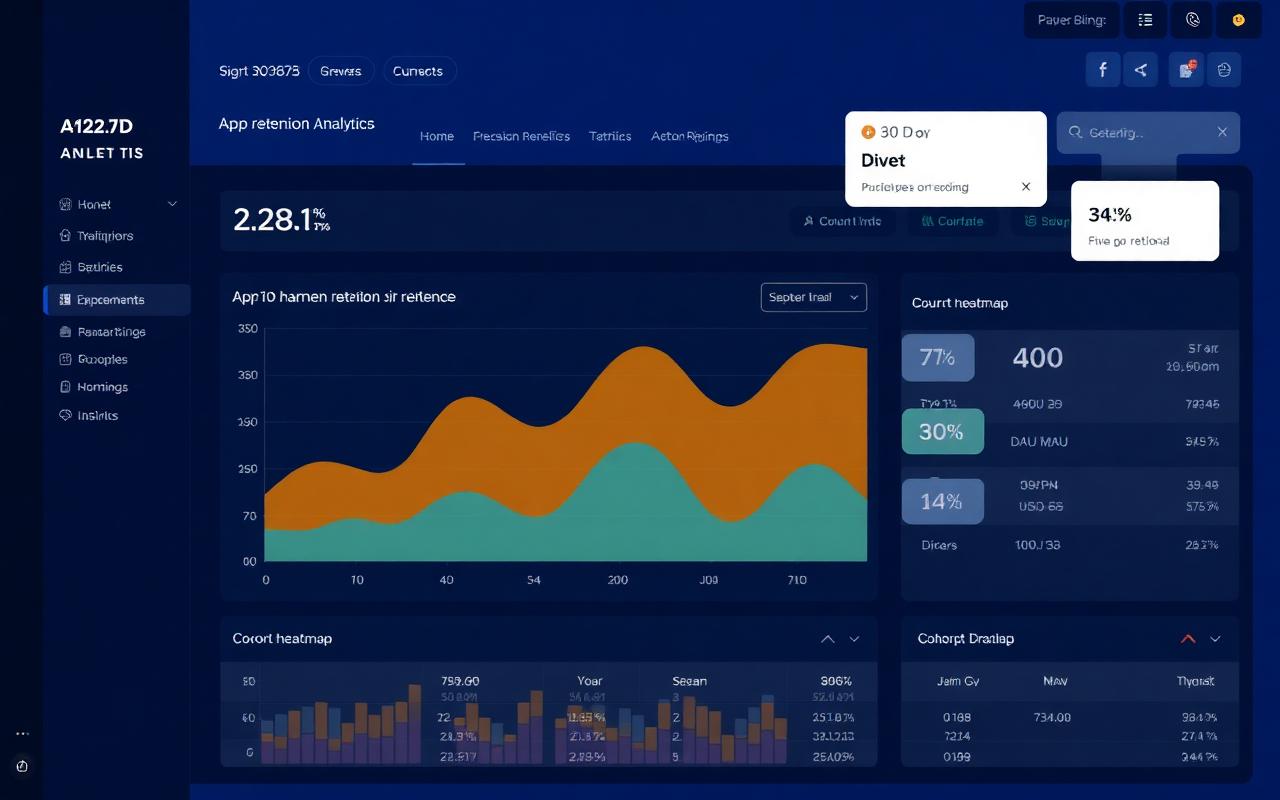
Task: Select Expcements in the sidebar
Action: [117, 300]
